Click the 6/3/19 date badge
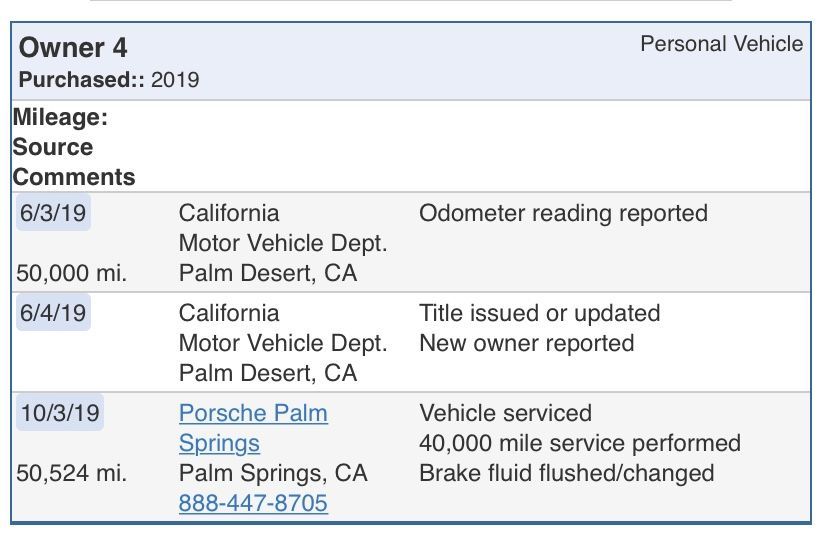 click(x=53, y=213)
